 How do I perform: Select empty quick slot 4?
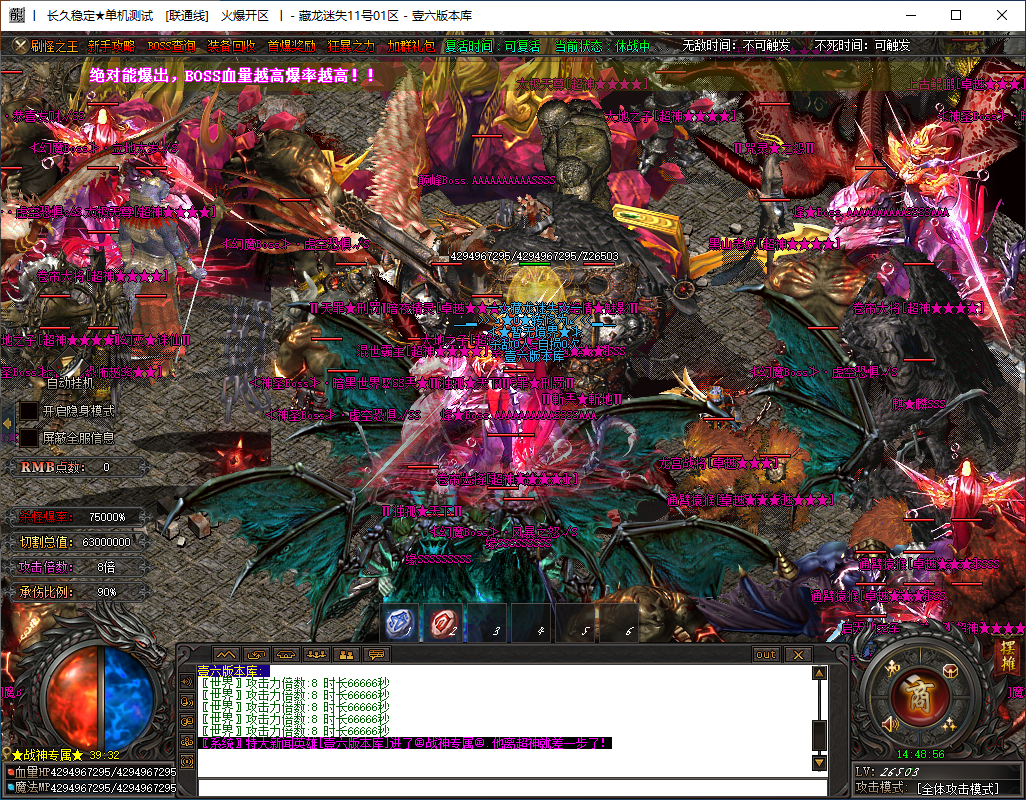tap(531, 622)
